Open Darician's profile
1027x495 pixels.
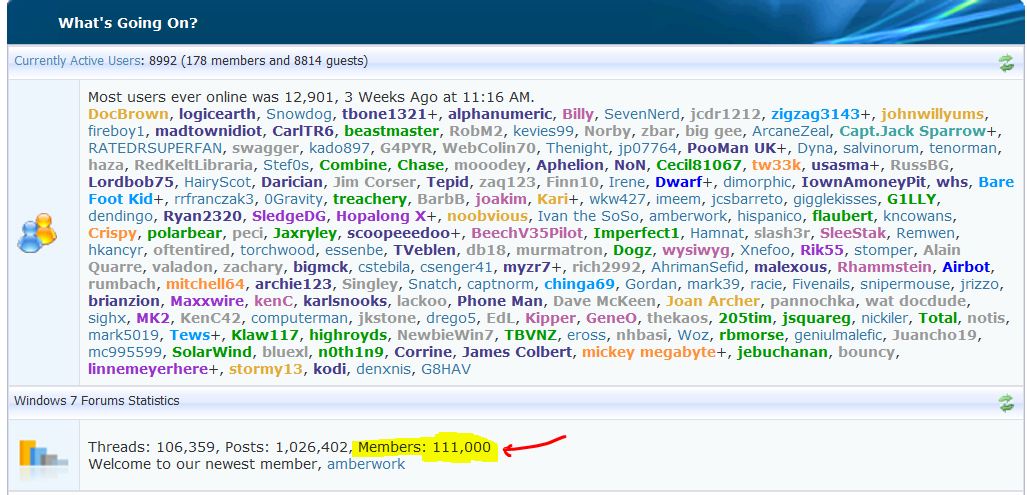(291, 182)
